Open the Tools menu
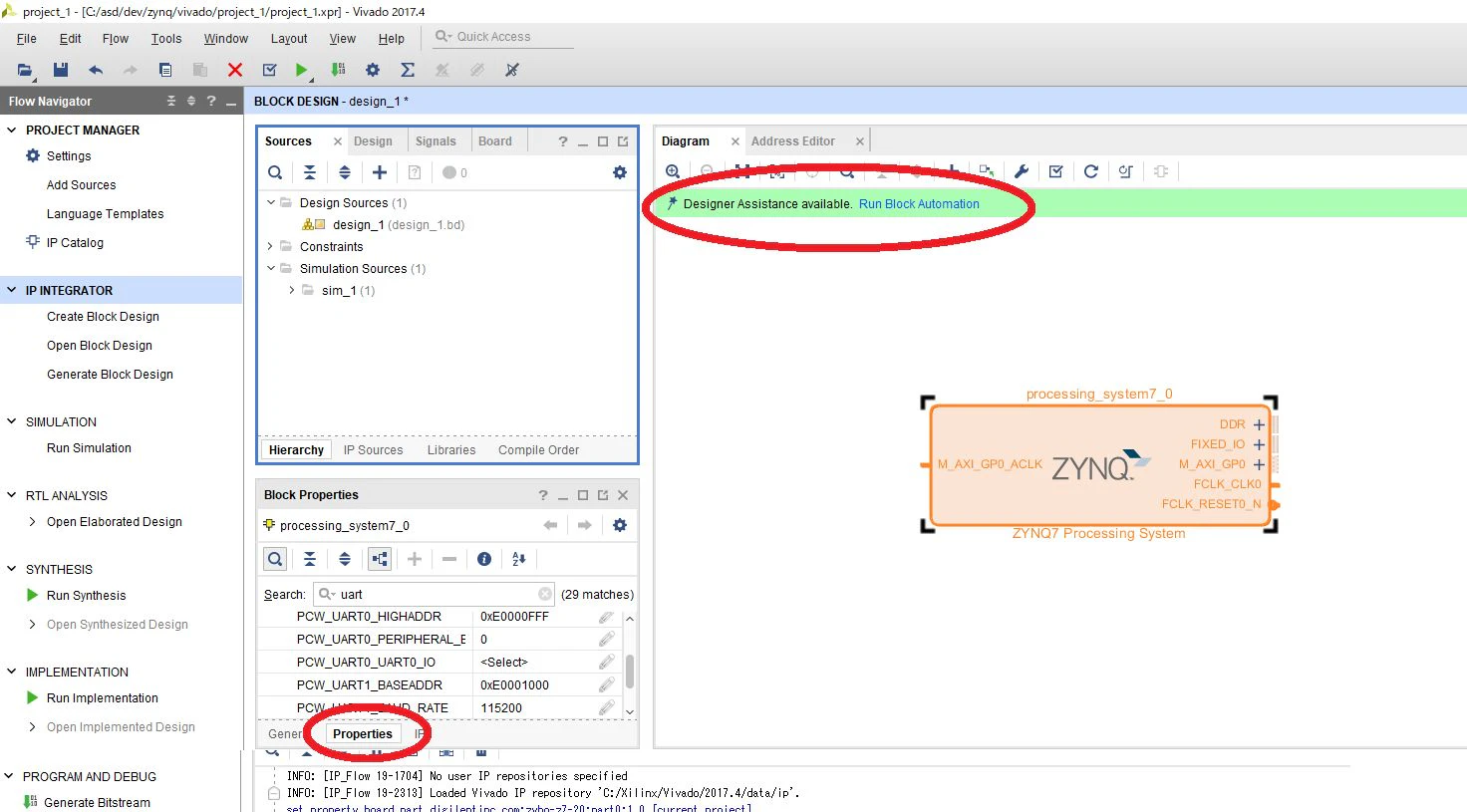 166,39
